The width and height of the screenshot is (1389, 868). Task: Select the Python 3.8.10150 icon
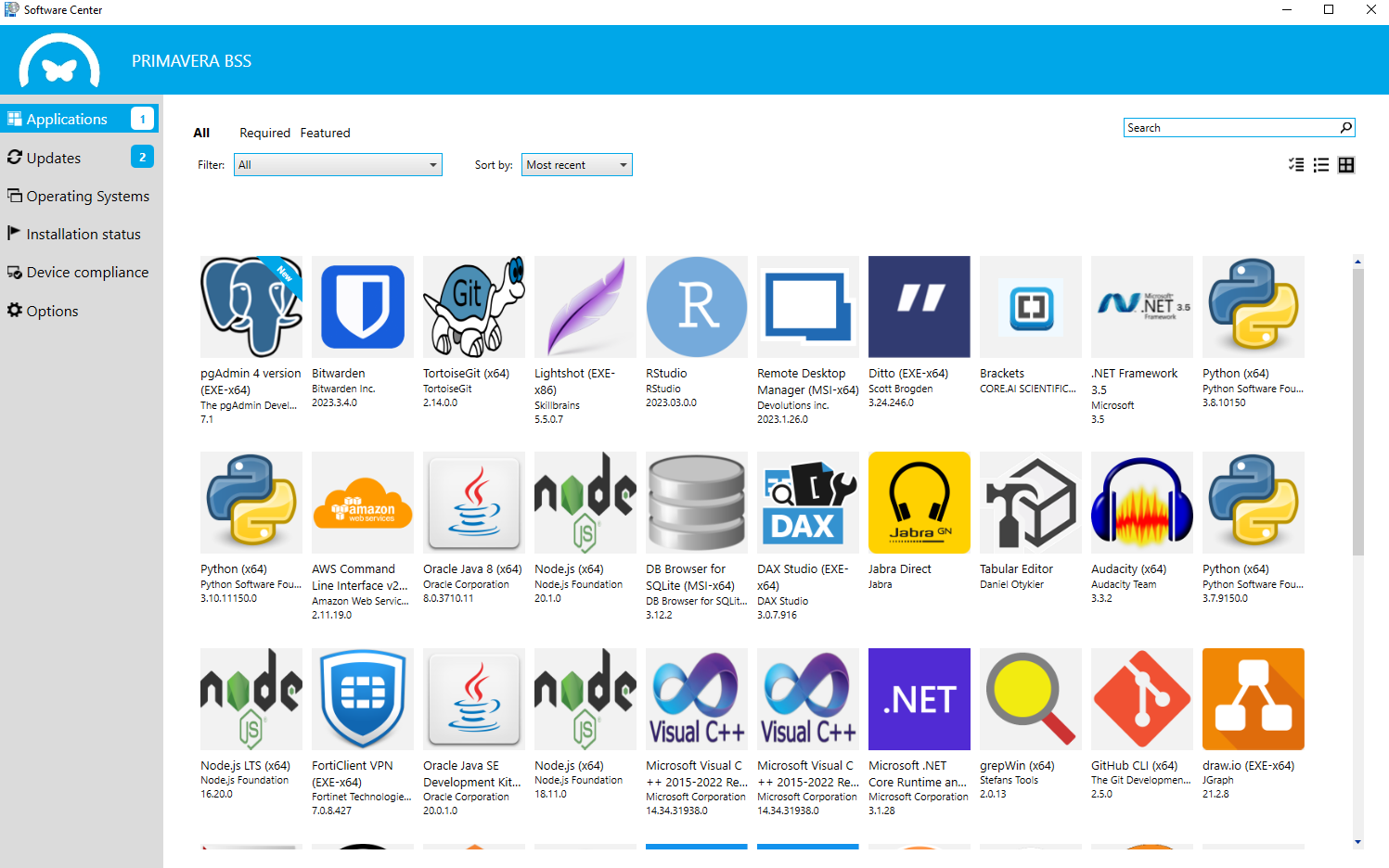[x=1254, y=307]
